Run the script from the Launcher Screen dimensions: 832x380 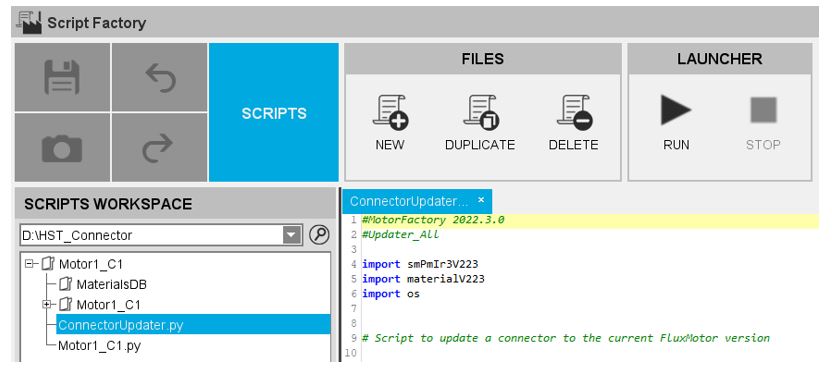point(676,123)
